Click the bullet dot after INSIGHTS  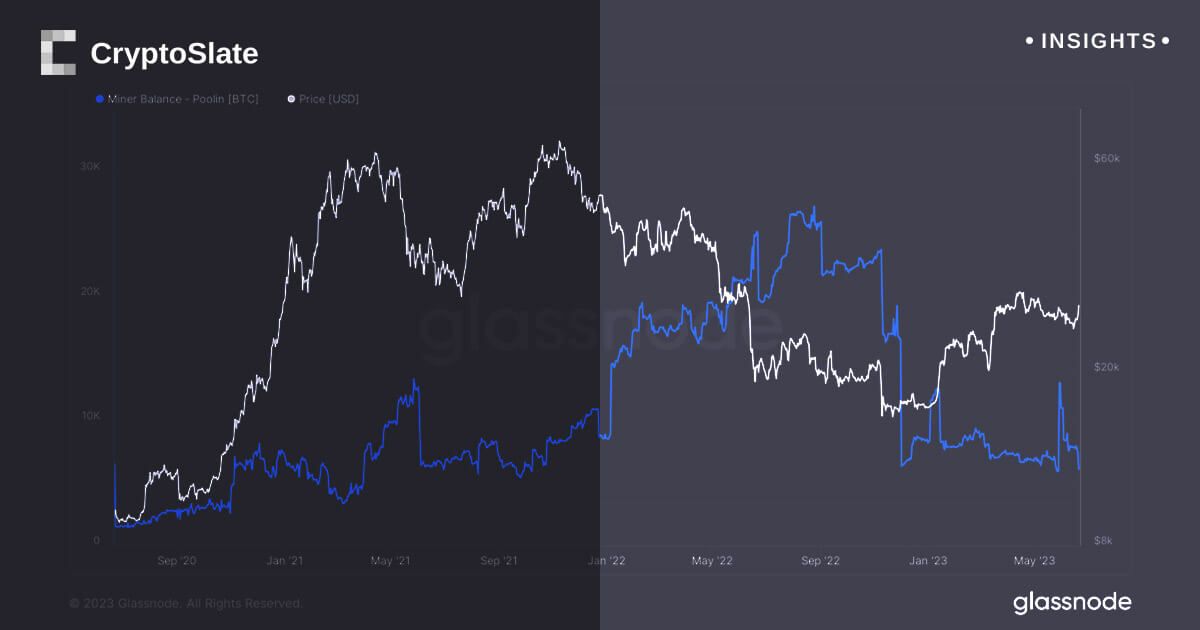click(x=1164, y=41)
